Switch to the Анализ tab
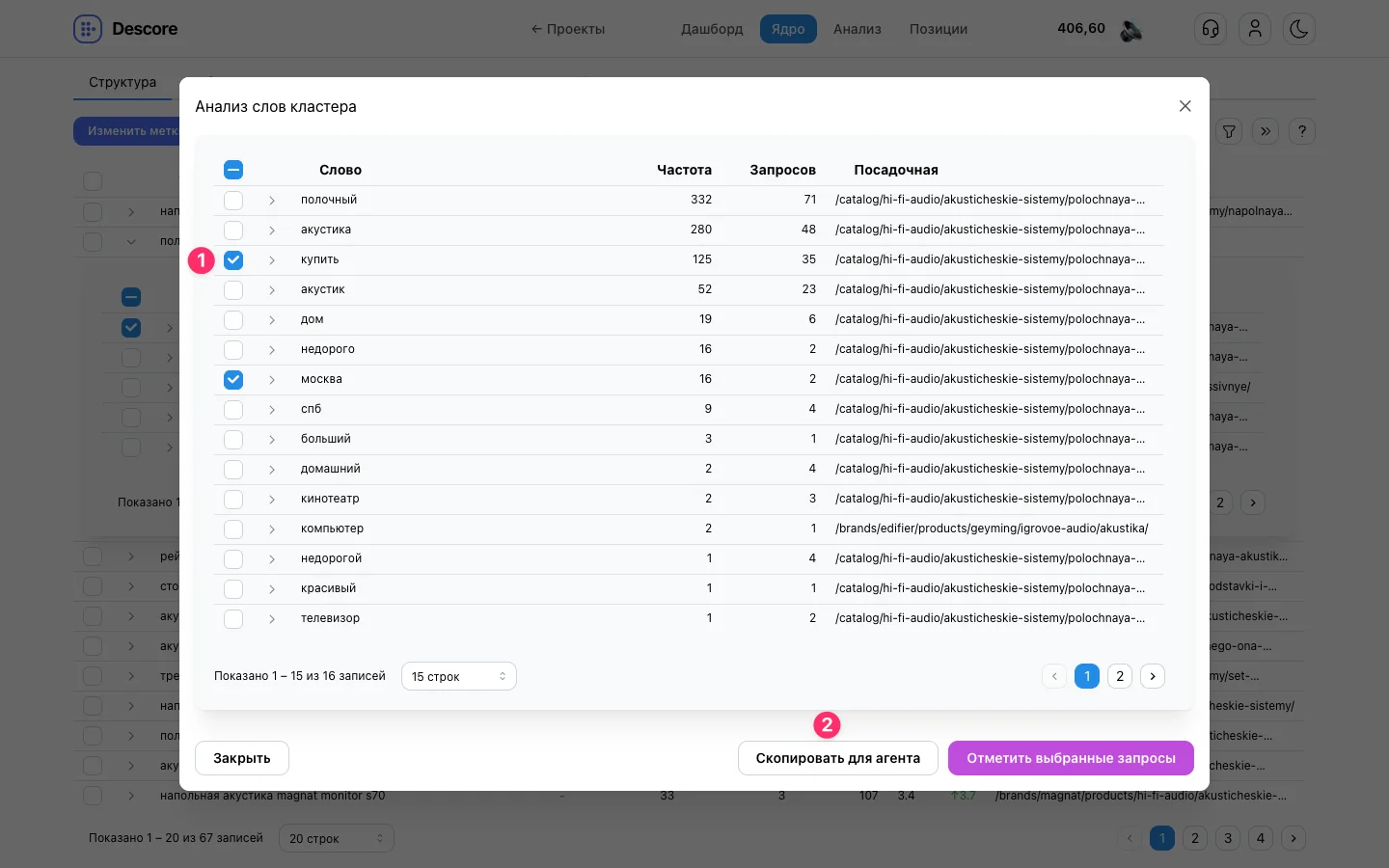This screenshot has width=1389, height=868. [858, 29]
